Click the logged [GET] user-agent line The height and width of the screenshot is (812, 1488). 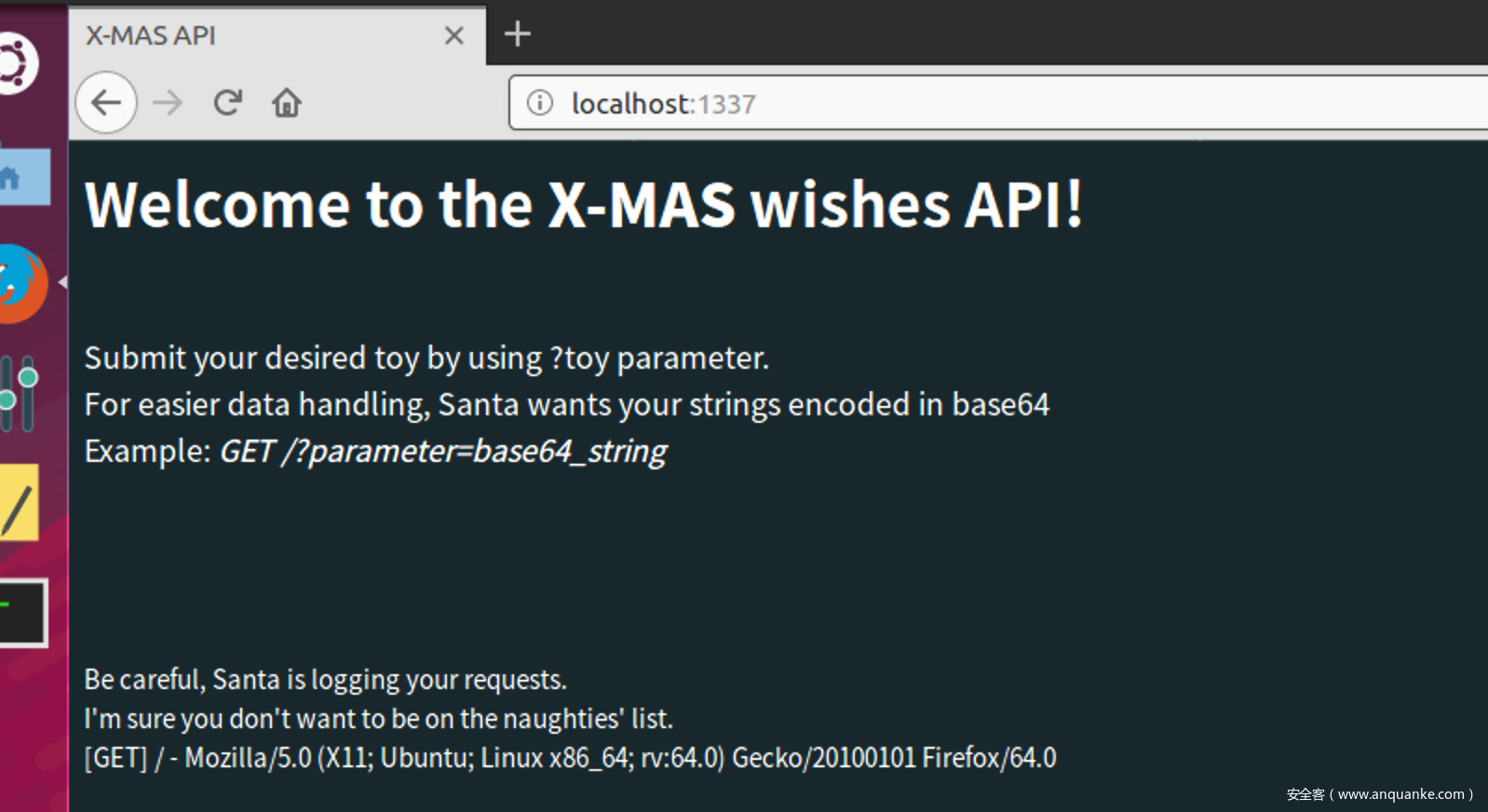pos(570,758)
